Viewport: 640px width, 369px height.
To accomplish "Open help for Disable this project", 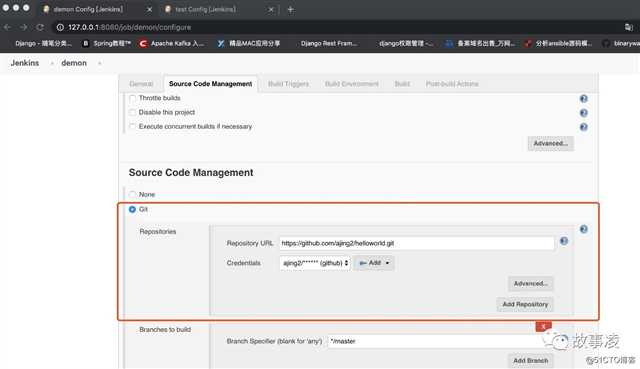I will click(584, 113).
